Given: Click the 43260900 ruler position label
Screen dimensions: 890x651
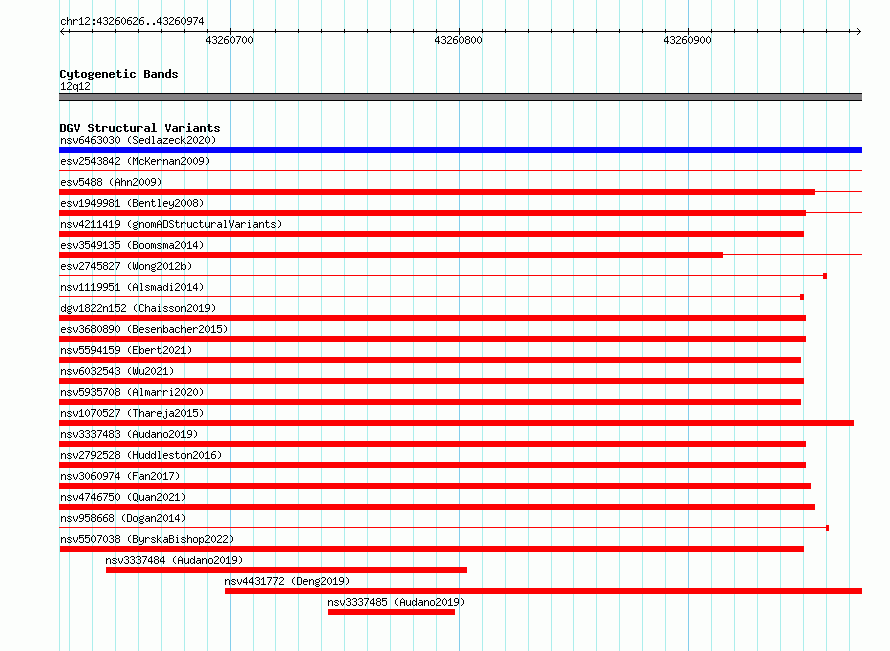Looking at the screenshot, I should (x=687, y=40).
